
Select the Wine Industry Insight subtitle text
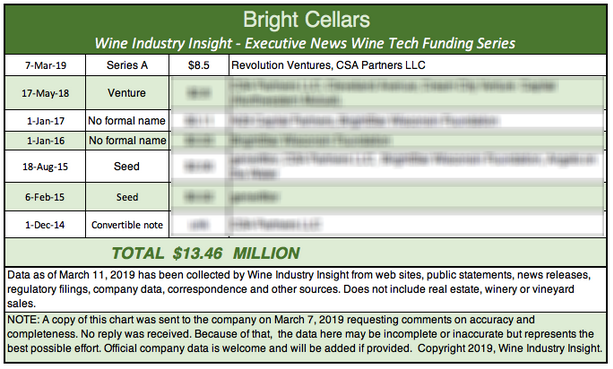click(x=305, y=43)
